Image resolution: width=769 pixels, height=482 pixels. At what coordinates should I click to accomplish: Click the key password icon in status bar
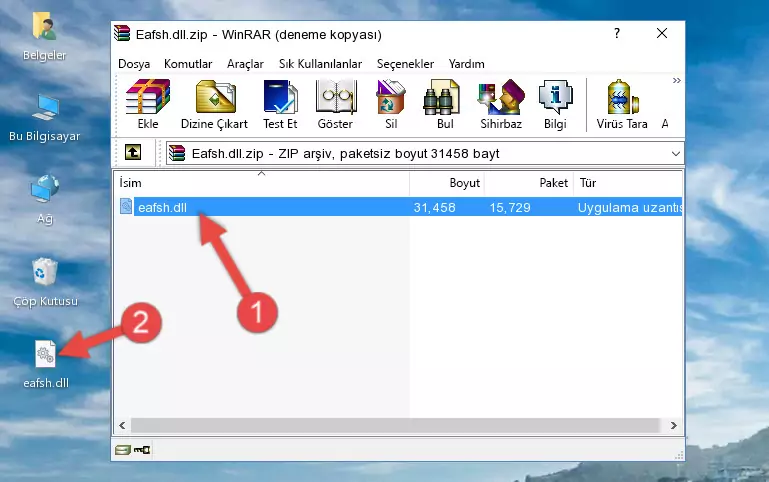pos(142,450)
